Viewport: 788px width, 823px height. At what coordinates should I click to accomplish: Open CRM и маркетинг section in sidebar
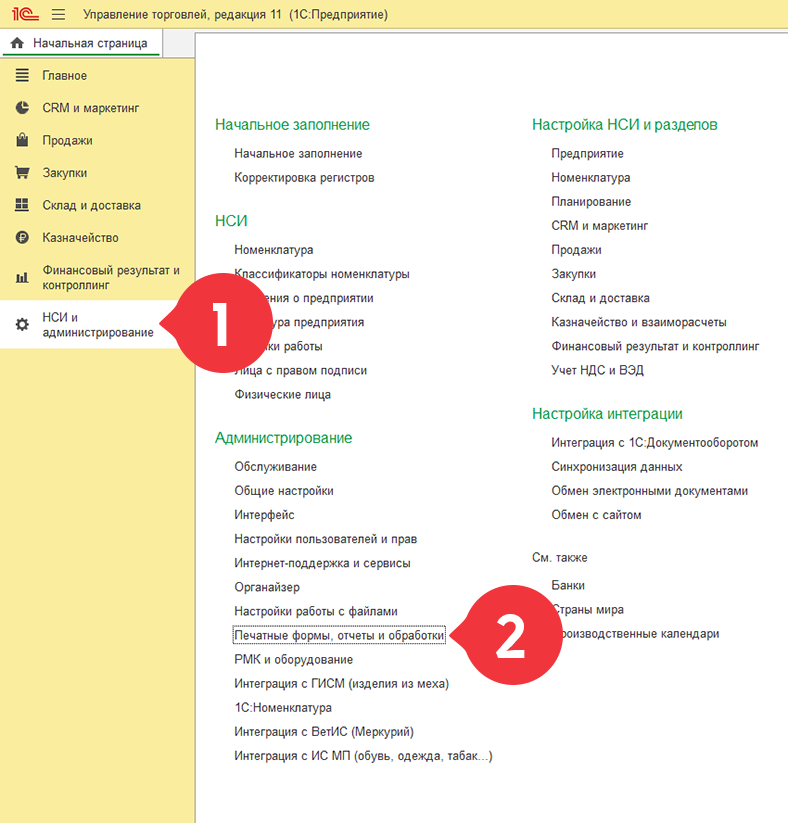[90, 108]
